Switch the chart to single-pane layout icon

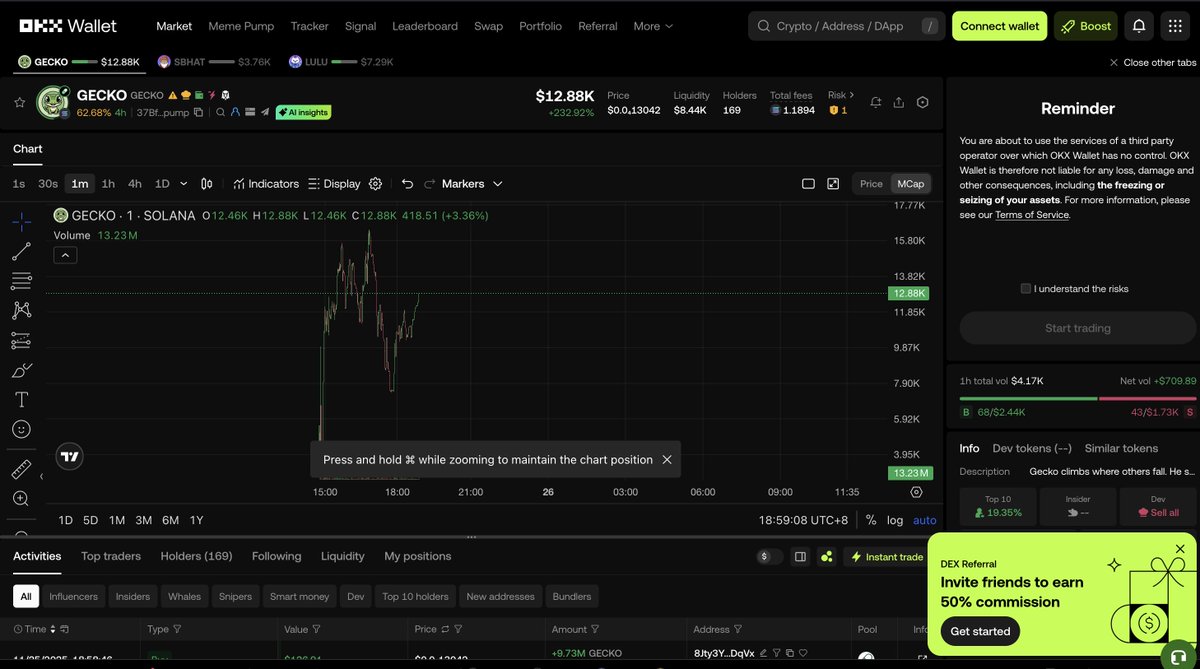pos(808,184)
